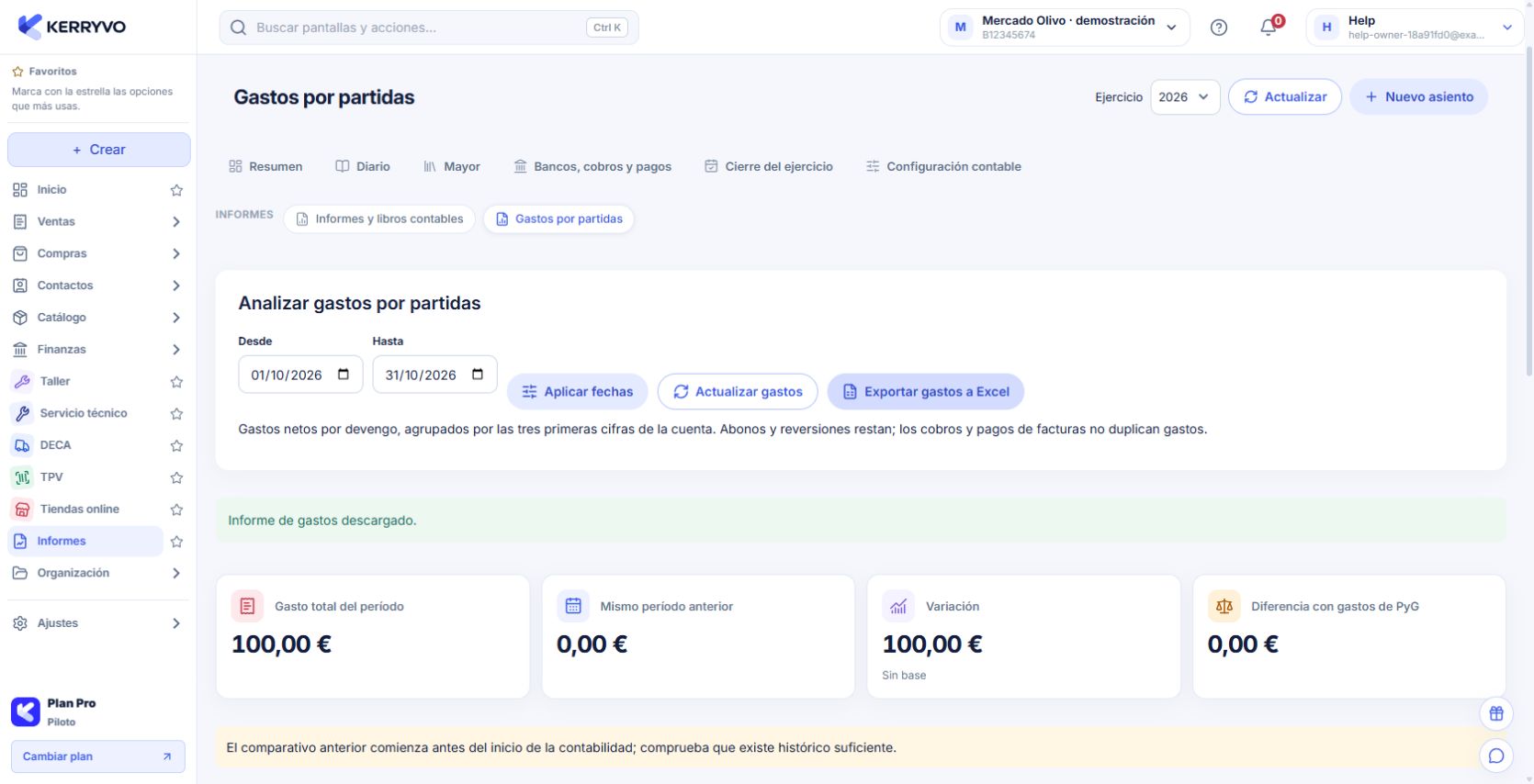The image size is (1534, 784).
Task: Click the Informes sidebar icon
Action: pos(20,542)
